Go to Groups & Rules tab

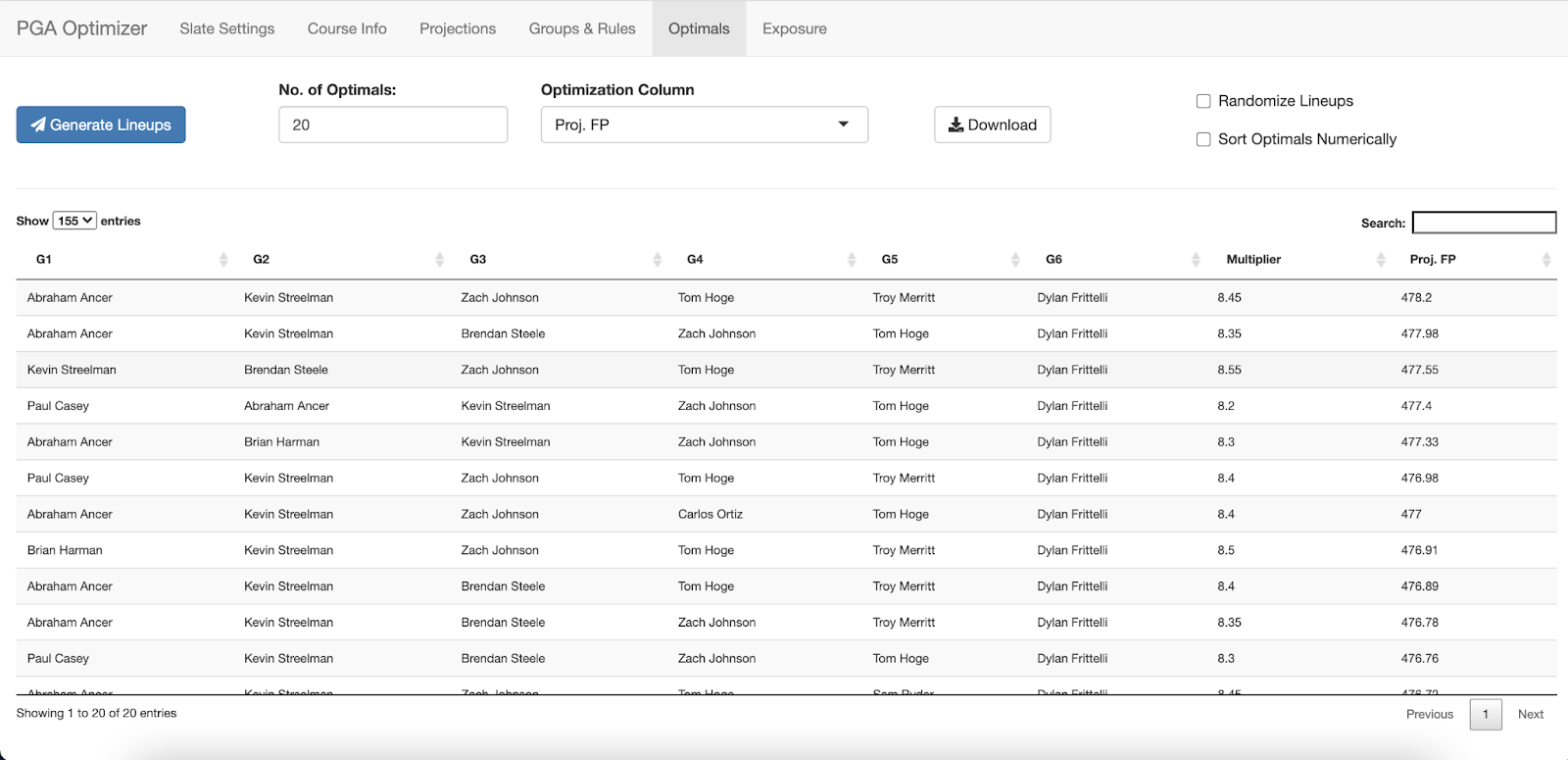[582, 28]
